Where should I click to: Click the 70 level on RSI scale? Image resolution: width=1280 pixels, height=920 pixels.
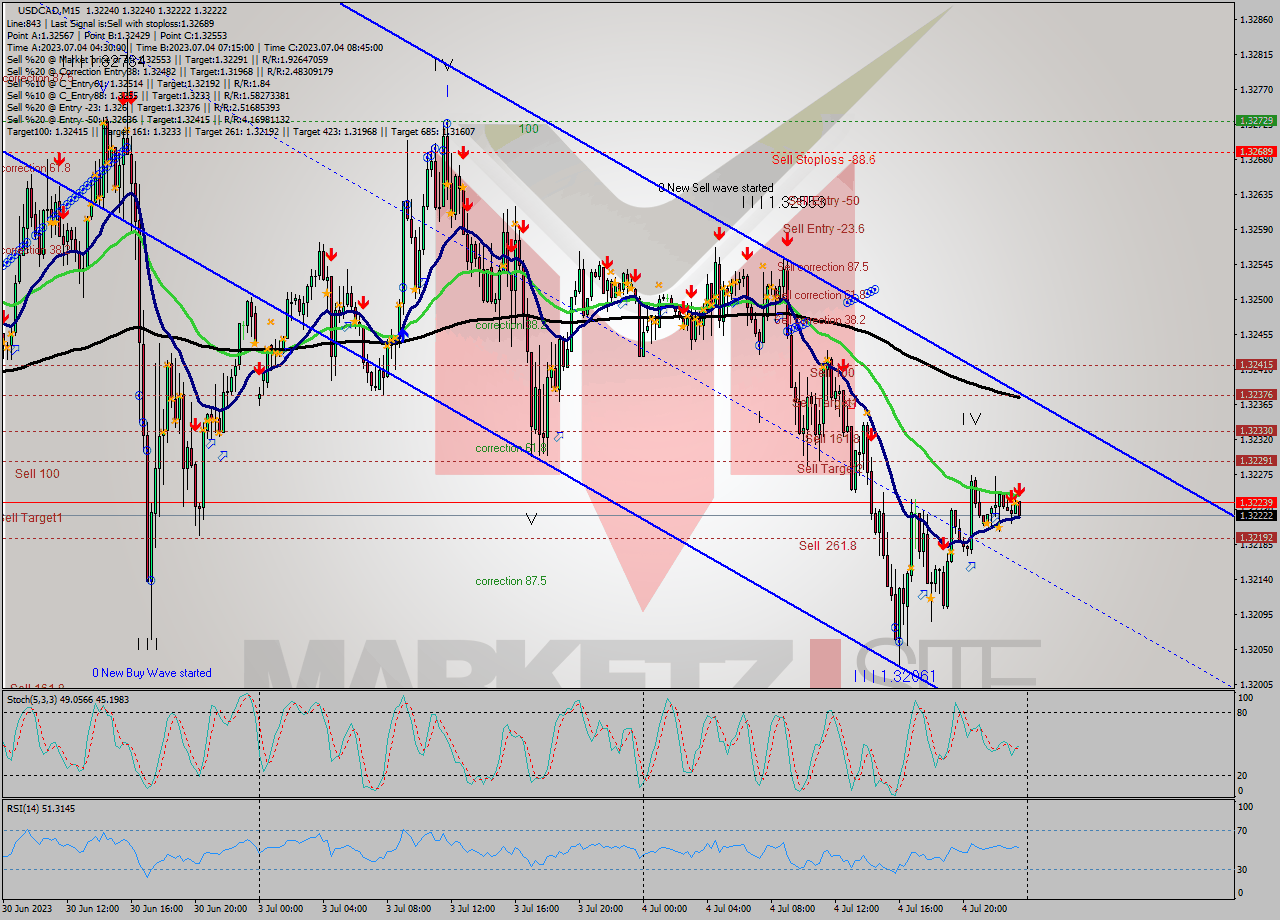pos(1243,830)
